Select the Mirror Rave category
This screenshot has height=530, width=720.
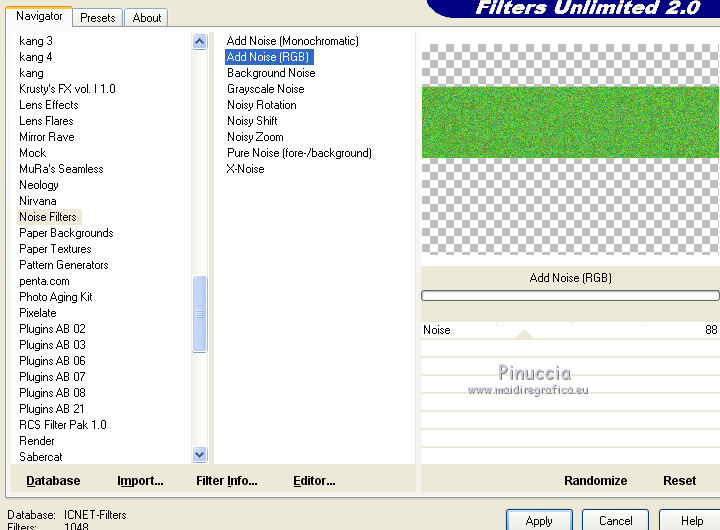46,137
